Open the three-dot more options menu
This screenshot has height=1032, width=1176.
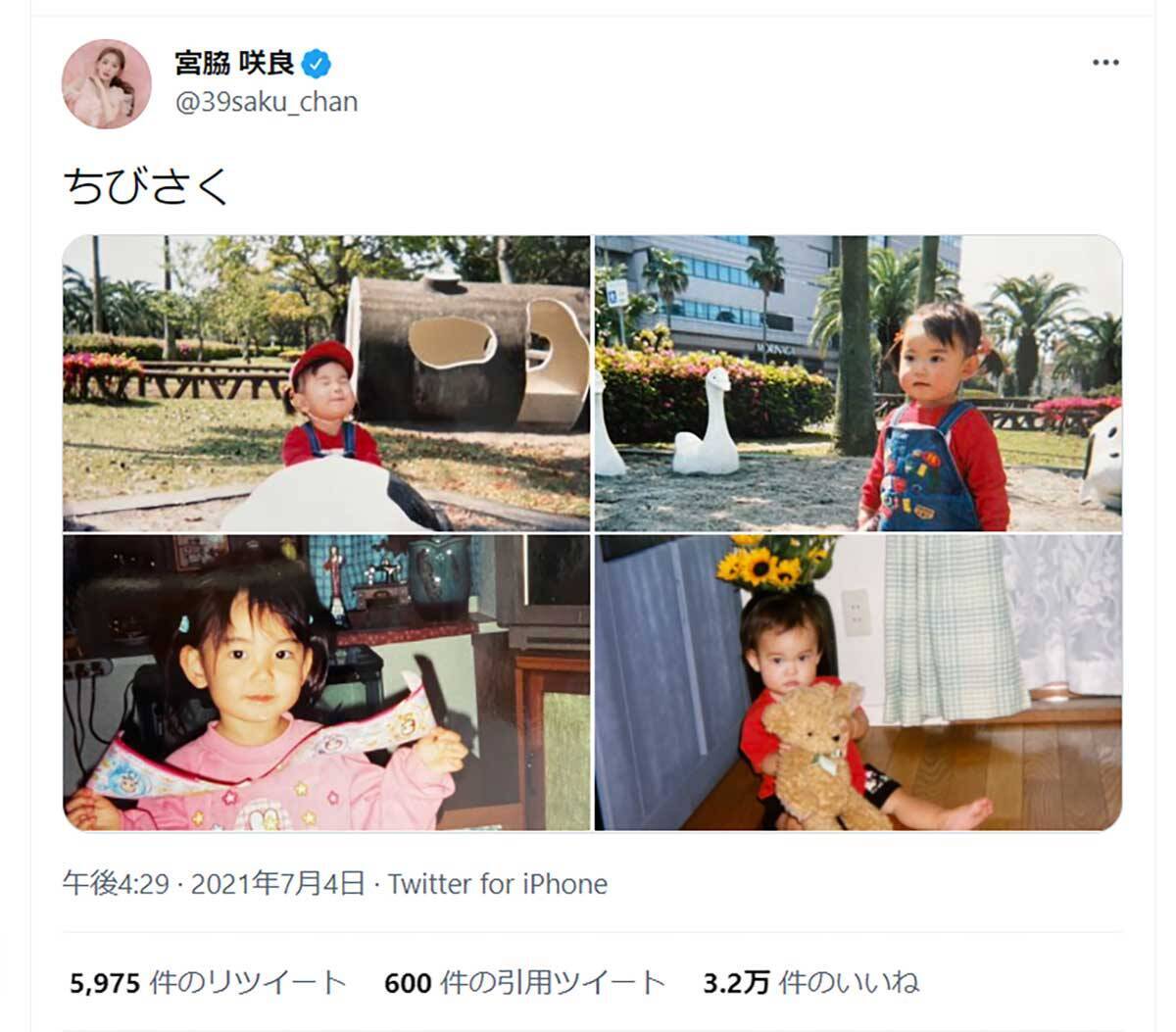click(x=1104, y=63)
